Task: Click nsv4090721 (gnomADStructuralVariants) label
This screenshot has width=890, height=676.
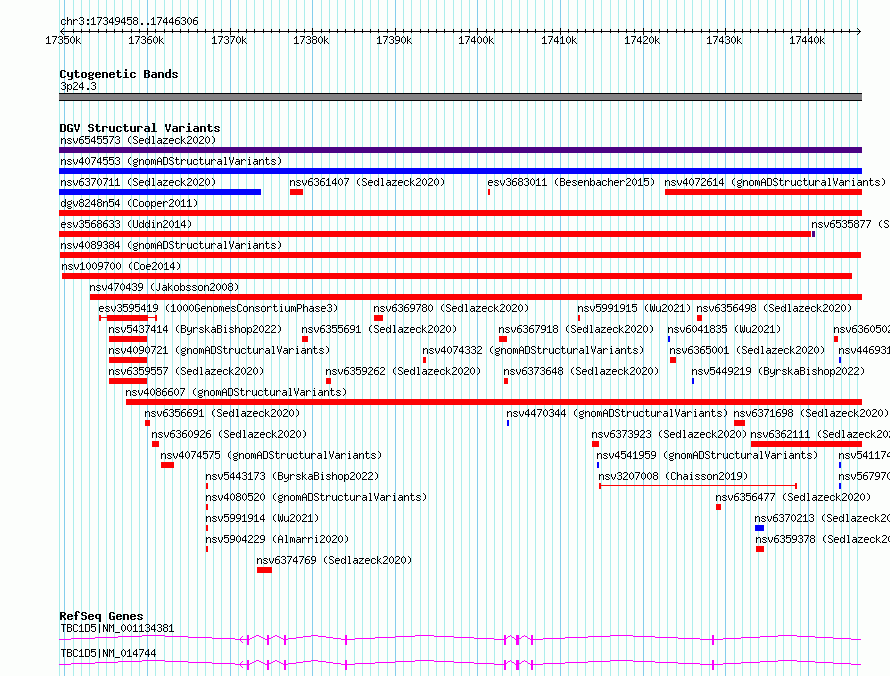Action: (219, 350)
